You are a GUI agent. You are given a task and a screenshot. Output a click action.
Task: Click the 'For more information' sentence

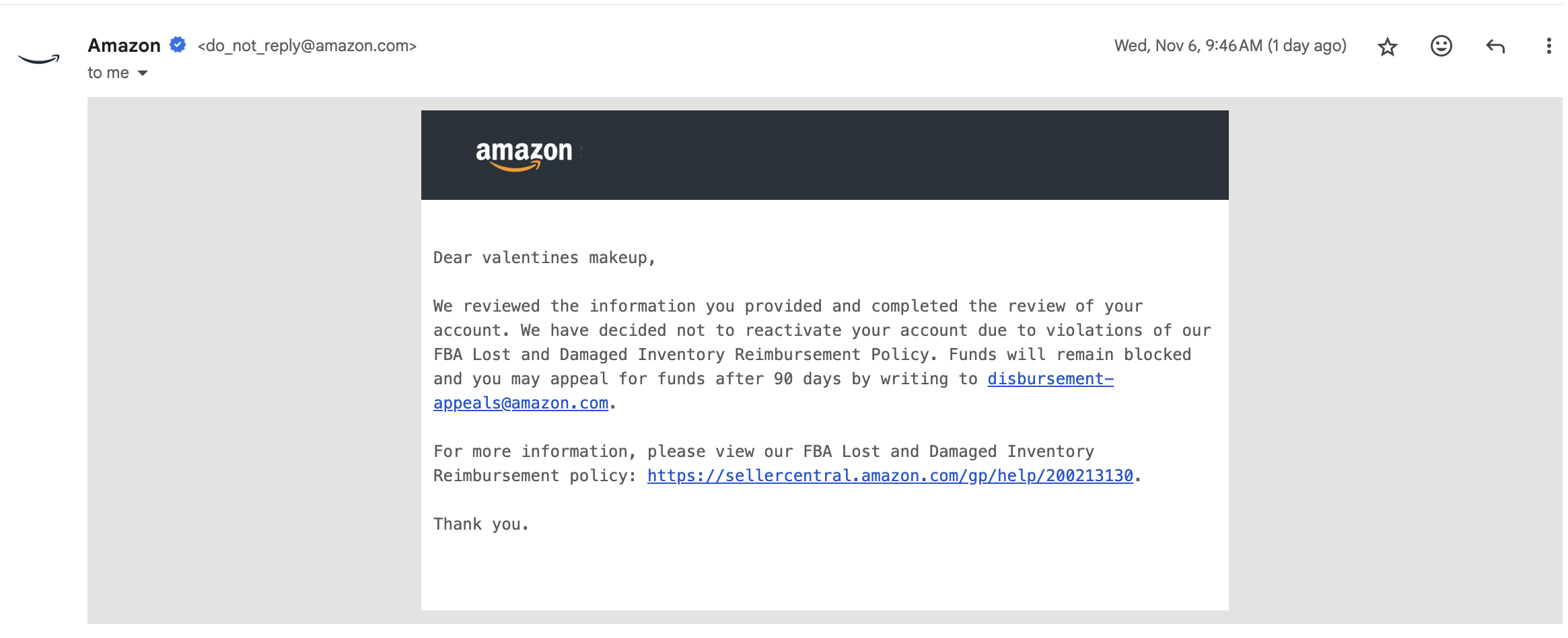(787, 464)
